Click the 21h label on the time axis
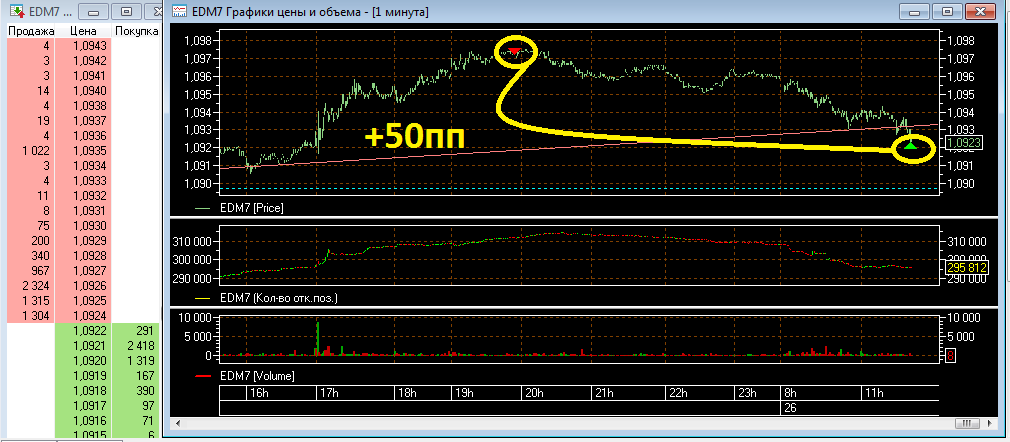Image resolution: width=1010 pixels, height=442 pixels. pos(605,393)
